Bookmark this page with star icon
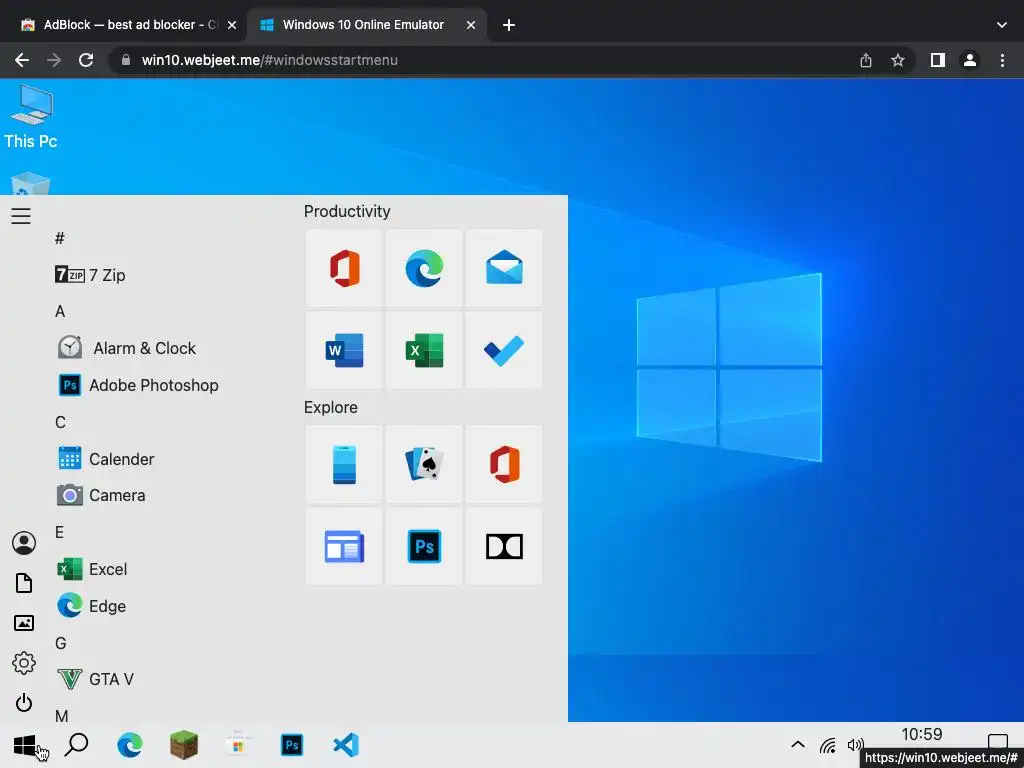Viewport: 1024px width, 768px height. tap(898, 60)
